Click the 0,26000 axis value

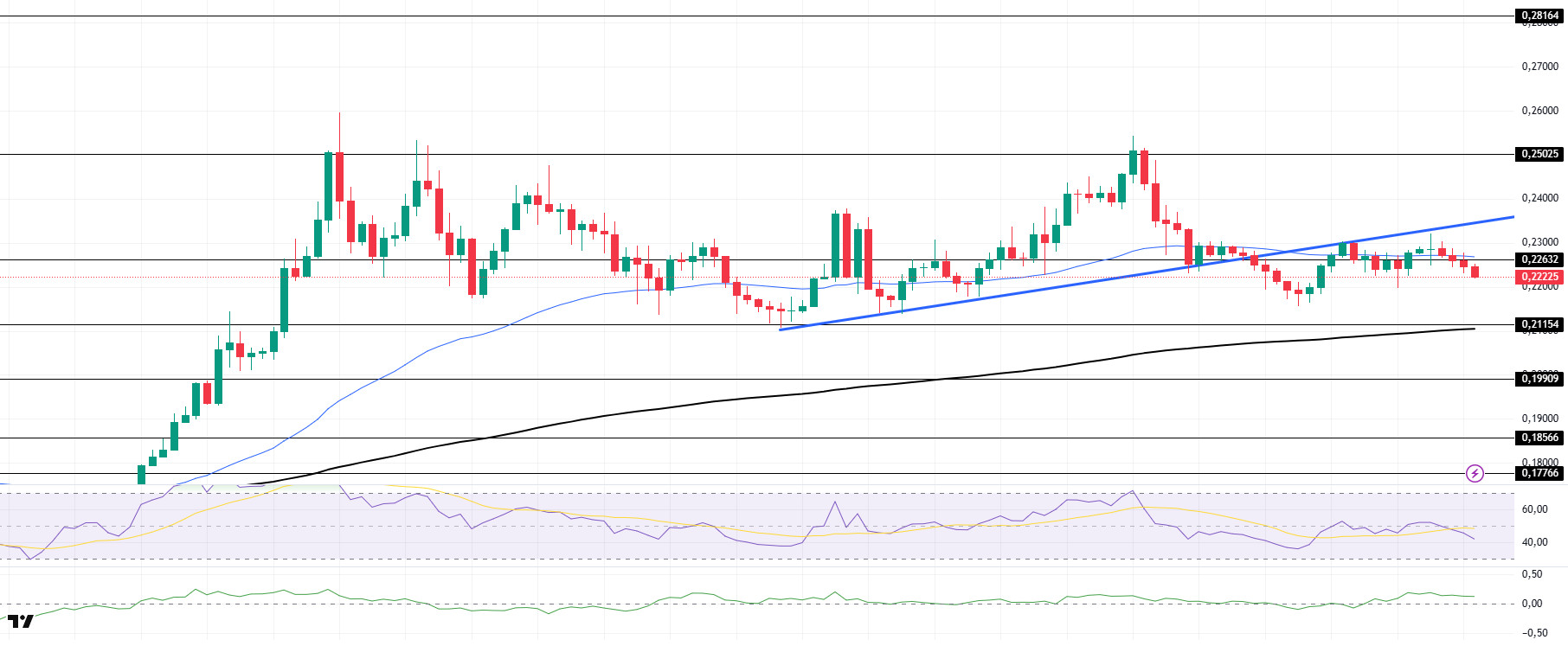pyautogui.click(x=1539, y=111)
